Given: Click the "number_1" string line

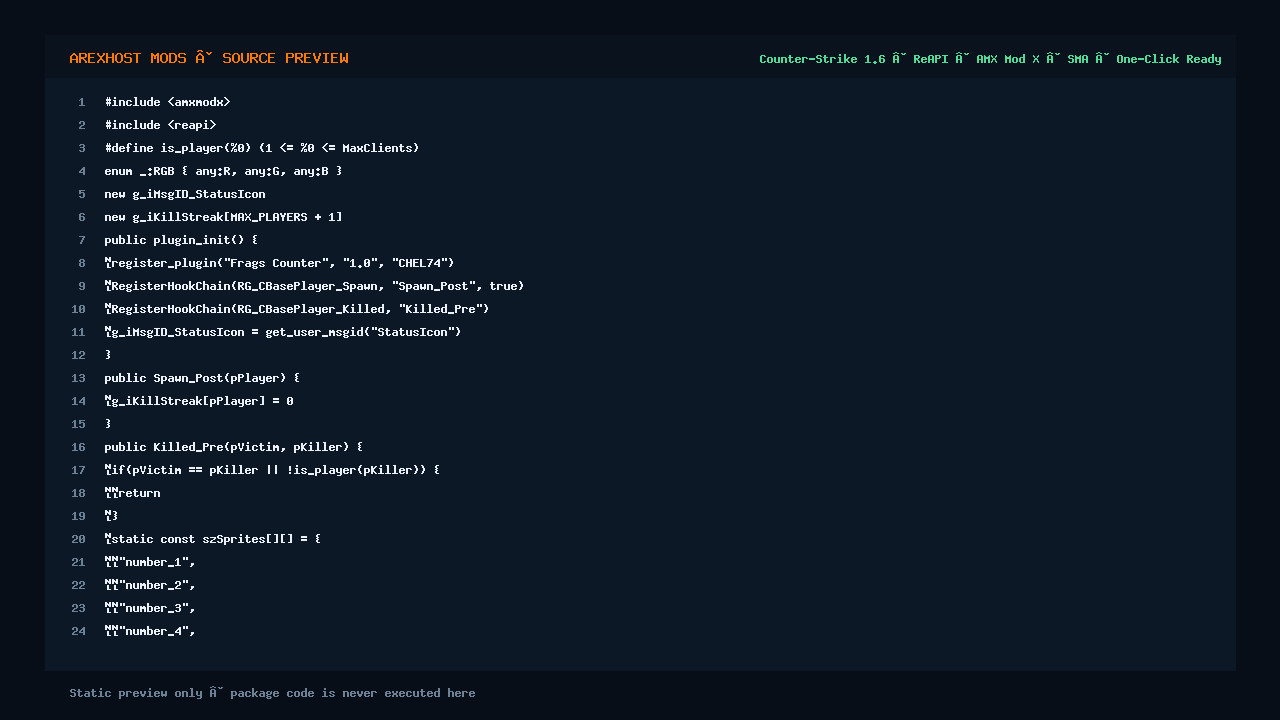Looking at the screenshot, I should [150, 562].
